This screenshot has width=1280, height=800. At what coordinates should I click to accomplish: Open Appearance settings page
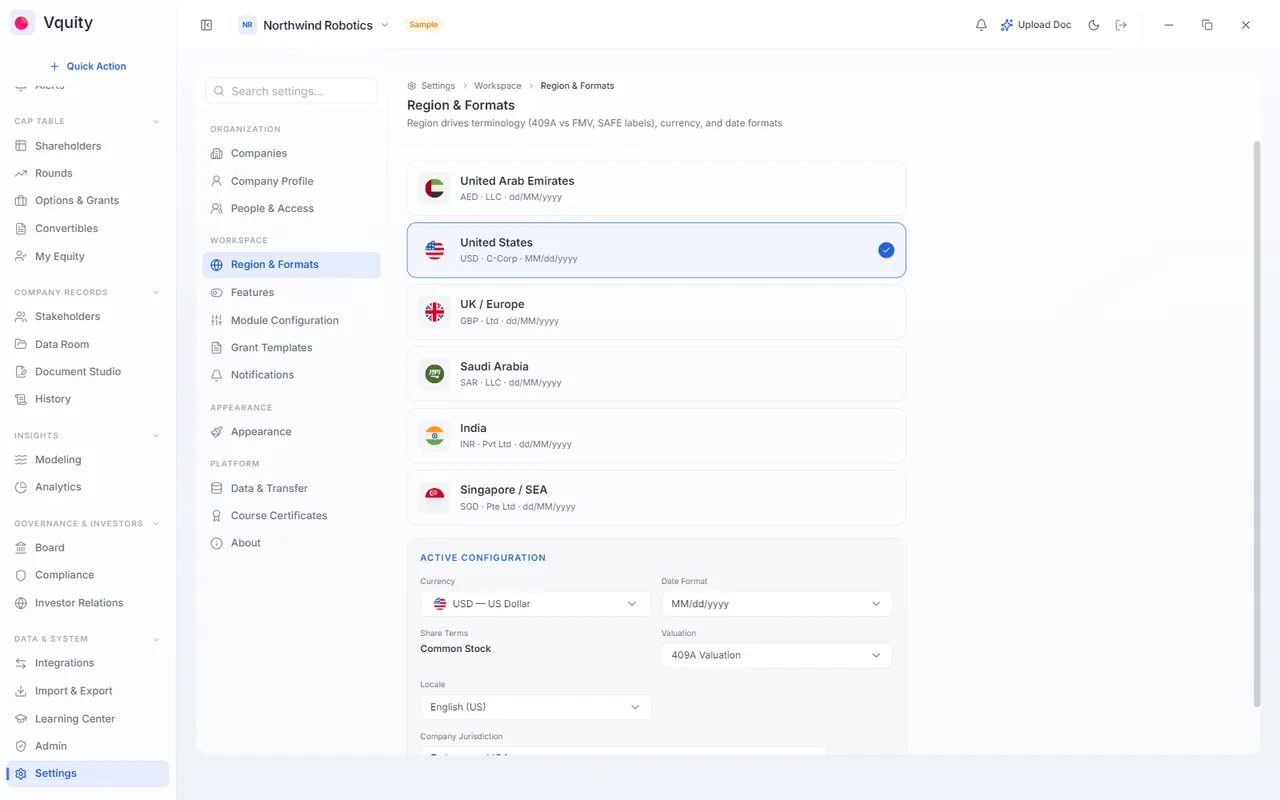coord(291,431)
